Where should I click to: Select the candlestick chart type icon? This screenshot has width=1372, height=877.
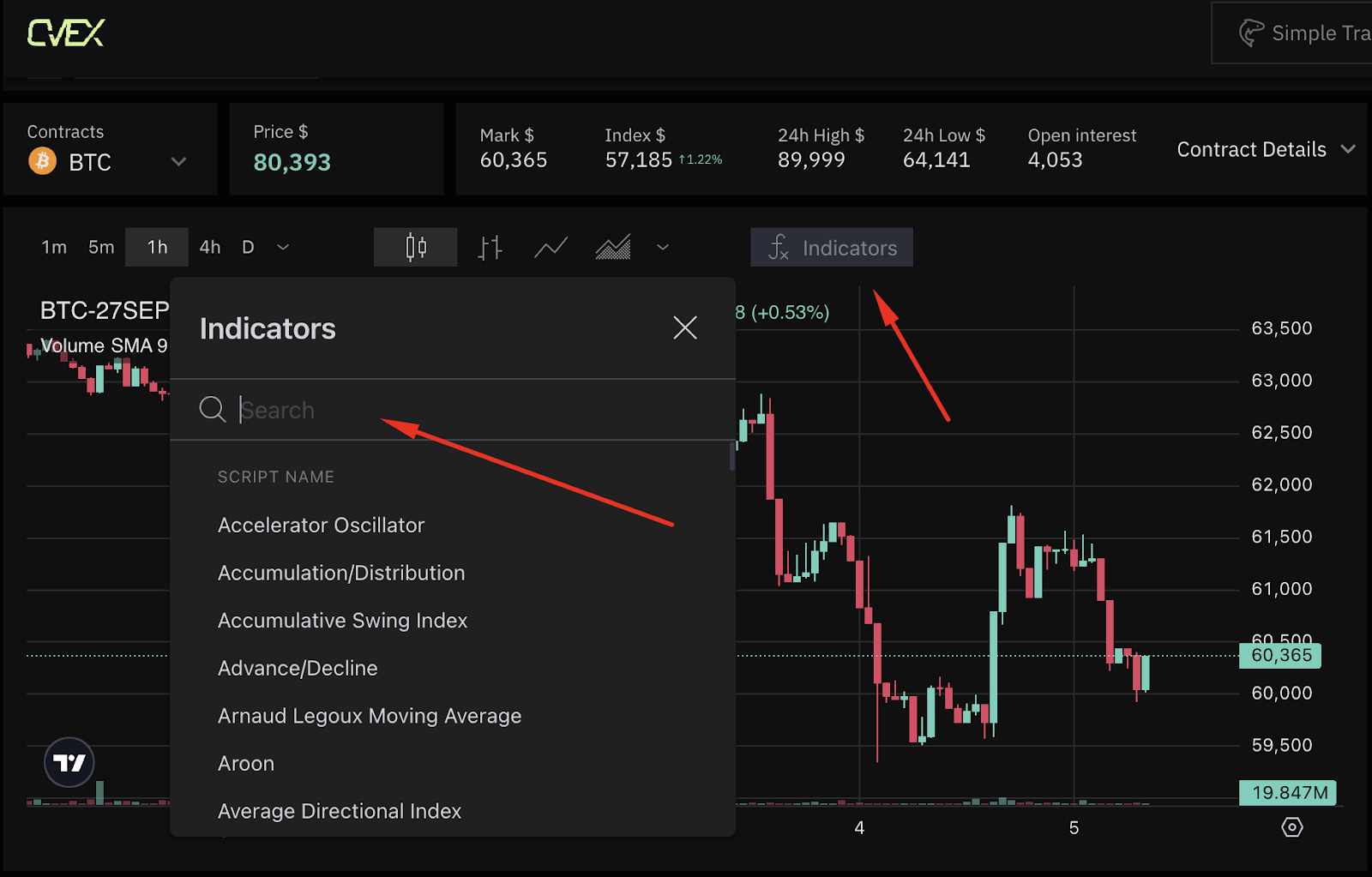(416, 248)
